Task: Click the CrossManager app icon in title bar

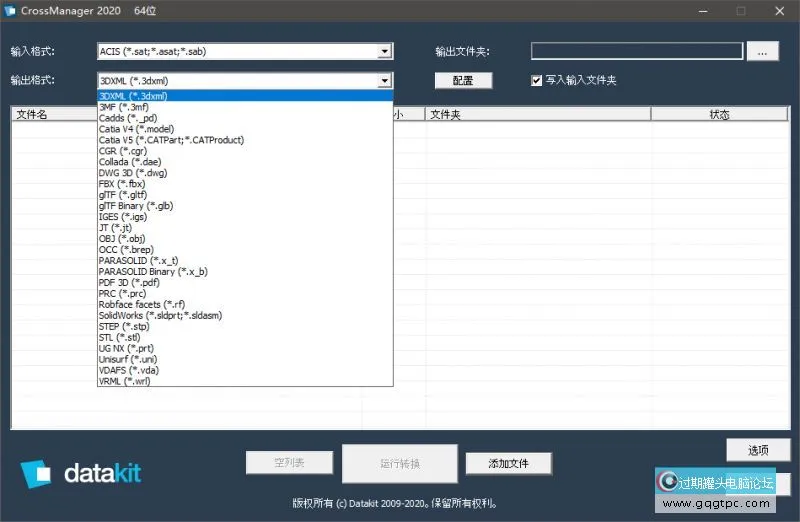Action: (12, 10)
